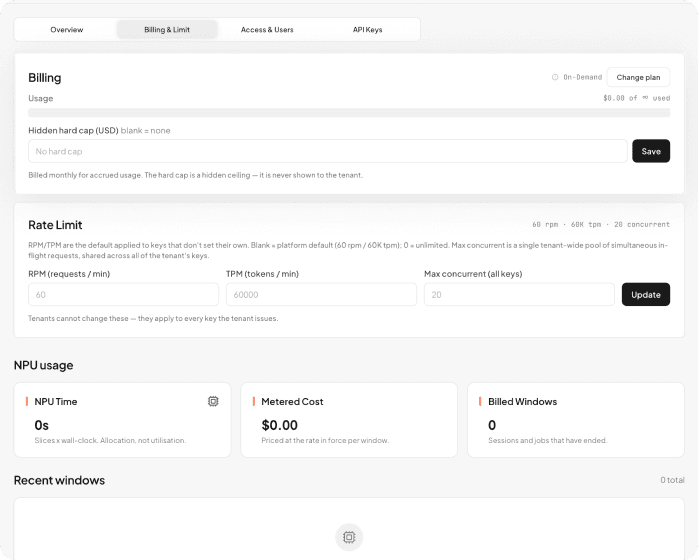Click the NPU Time card title
This screenshot has height=560, width=698.
coord(56,402)
